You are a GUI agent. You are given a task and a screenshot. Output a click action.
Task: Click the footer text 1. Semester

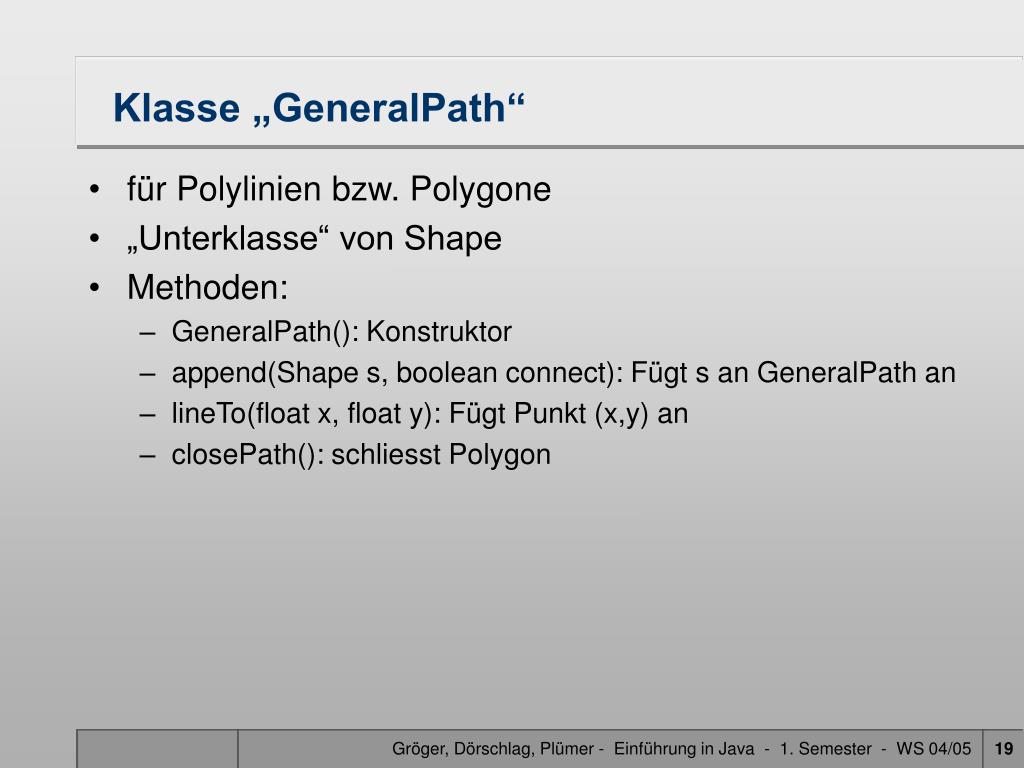pos(825,748)
